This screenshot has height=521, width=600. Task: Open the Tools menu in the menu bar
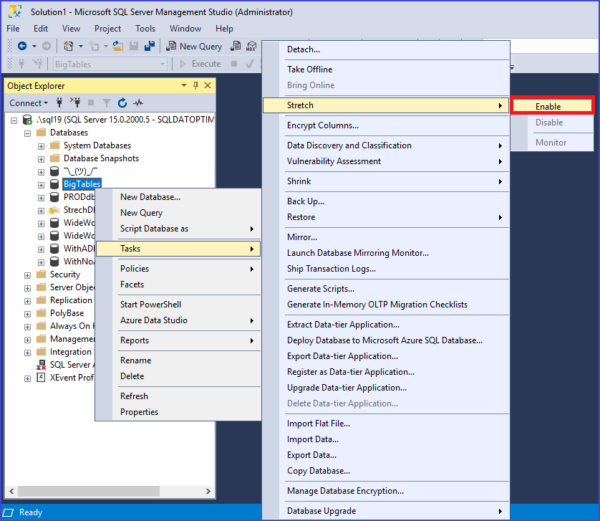click(145, 29)
